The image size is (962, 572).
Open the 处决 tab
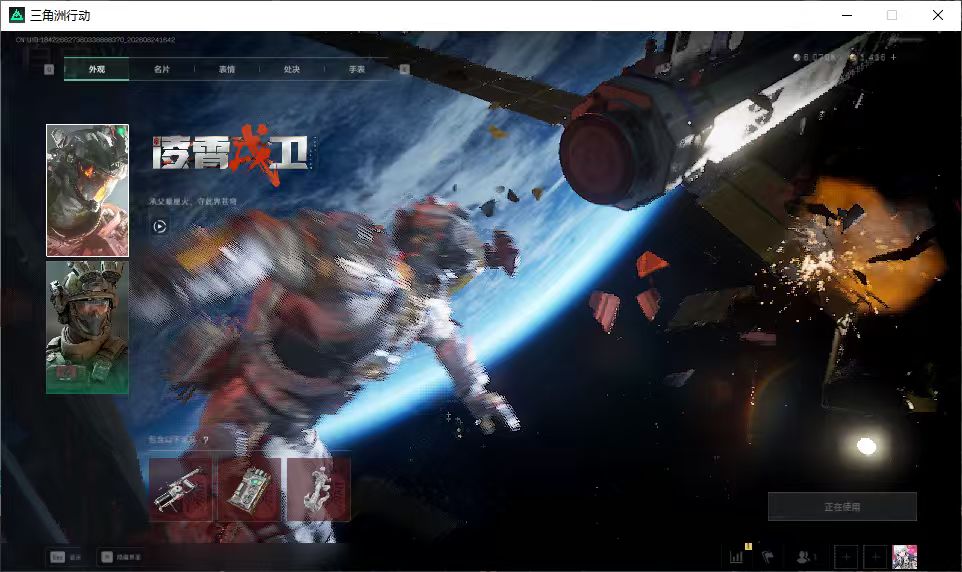click(x=291, y=69)
